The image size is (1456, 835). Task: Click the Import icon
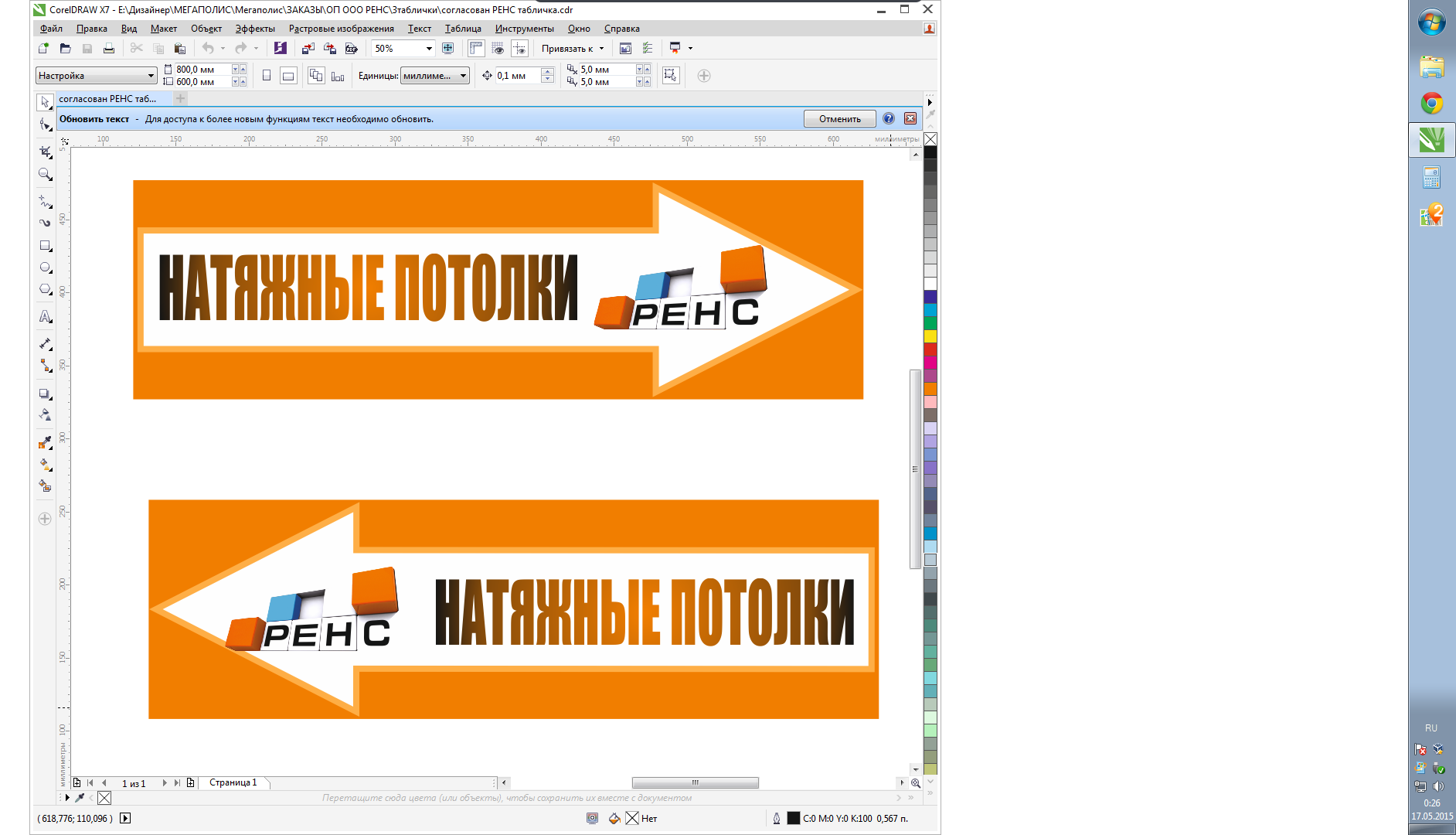pos(308,48)
